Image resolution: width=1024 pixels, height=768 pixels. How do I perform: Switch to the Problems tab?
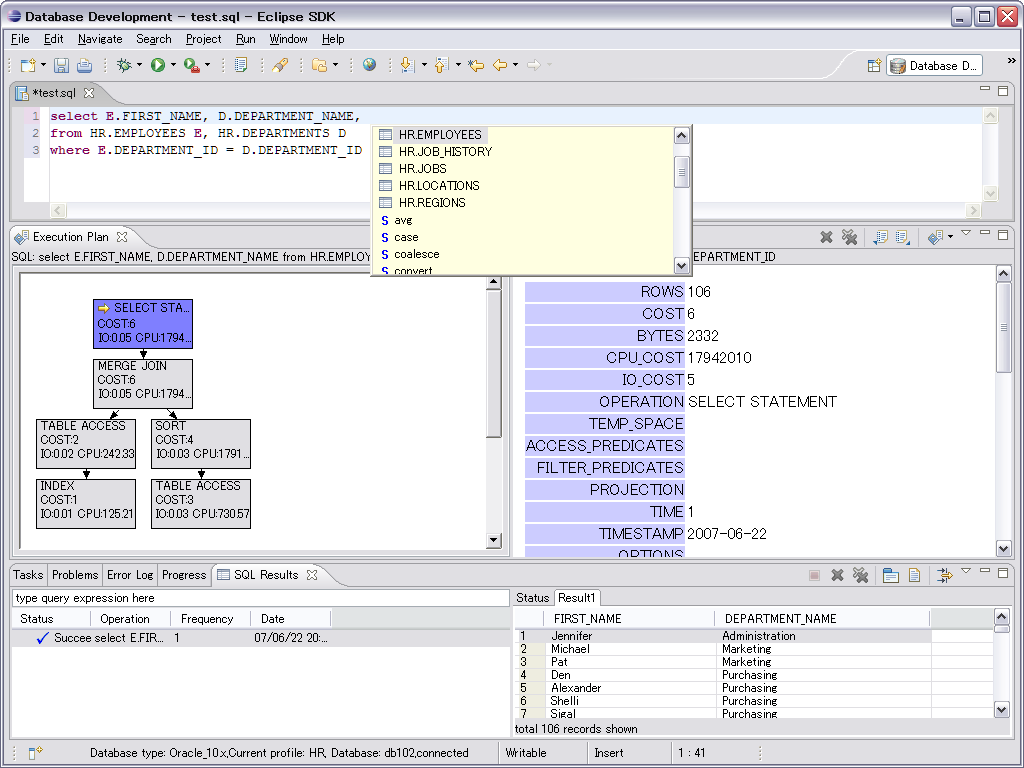75,575
